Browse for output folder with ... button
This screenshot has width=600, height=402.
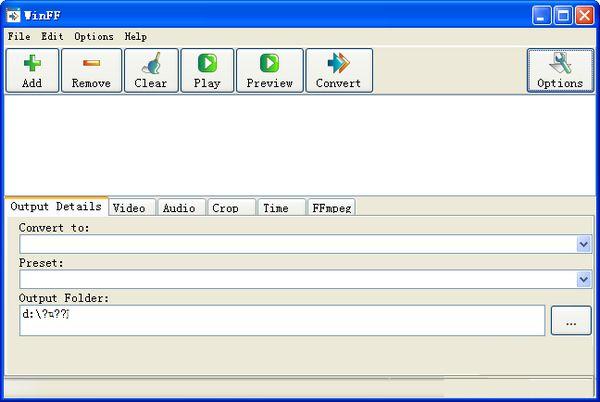coord(571,321)
